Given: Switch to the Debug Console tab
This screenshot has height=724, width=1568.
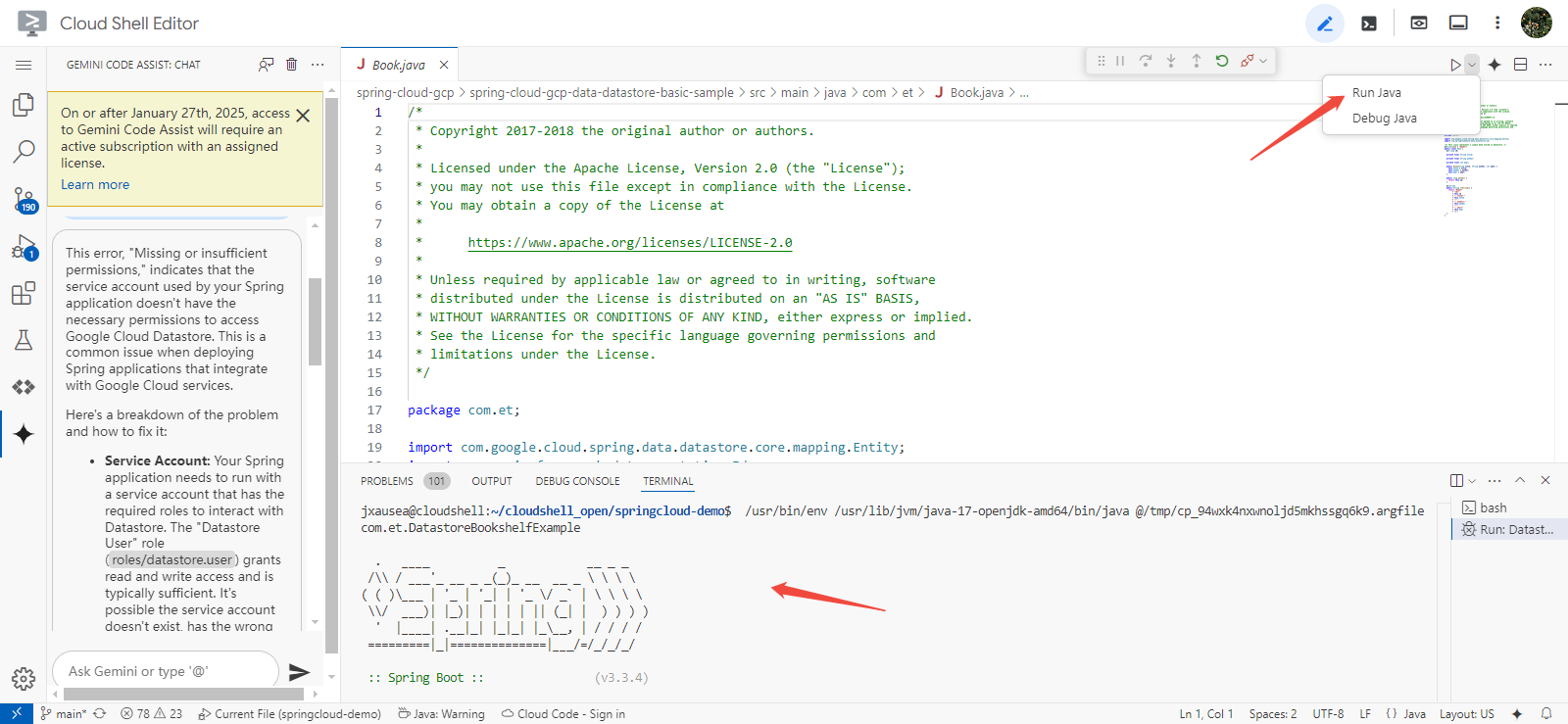Looking at the screenshot, I should pos(577,481).
